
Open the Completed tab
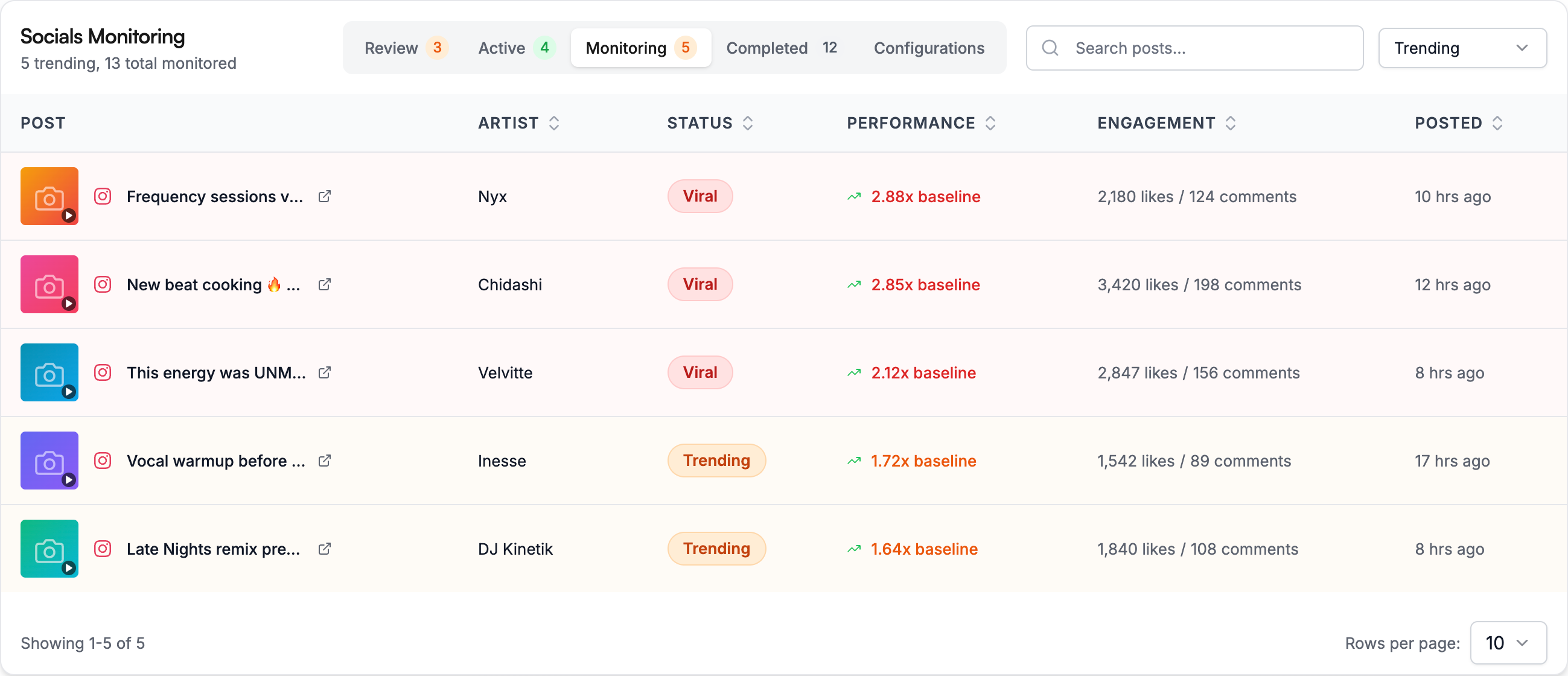pyautogui.click(x=781, y=48)
